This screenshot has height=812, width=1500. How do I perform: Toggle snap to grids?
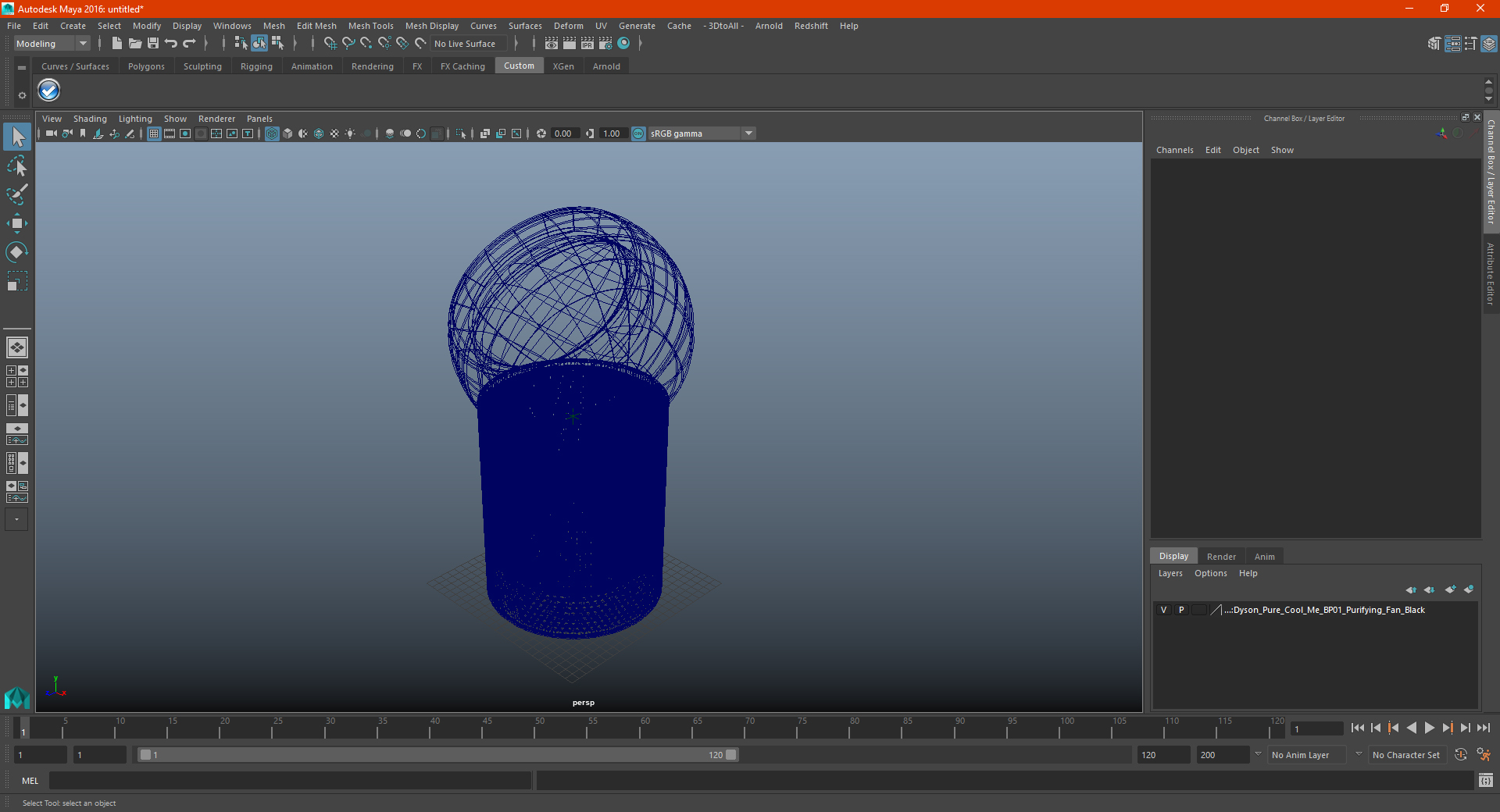tap(330, 44)
